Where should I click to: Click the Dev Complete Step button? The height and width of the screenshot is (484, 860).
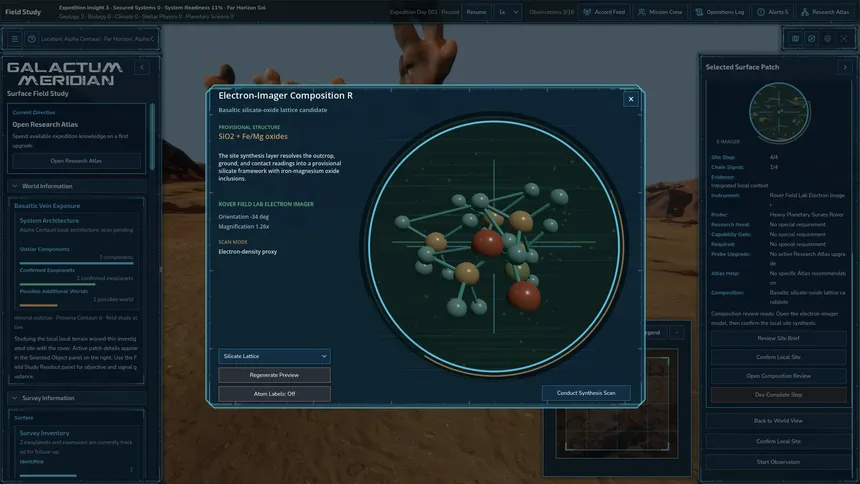778,395
